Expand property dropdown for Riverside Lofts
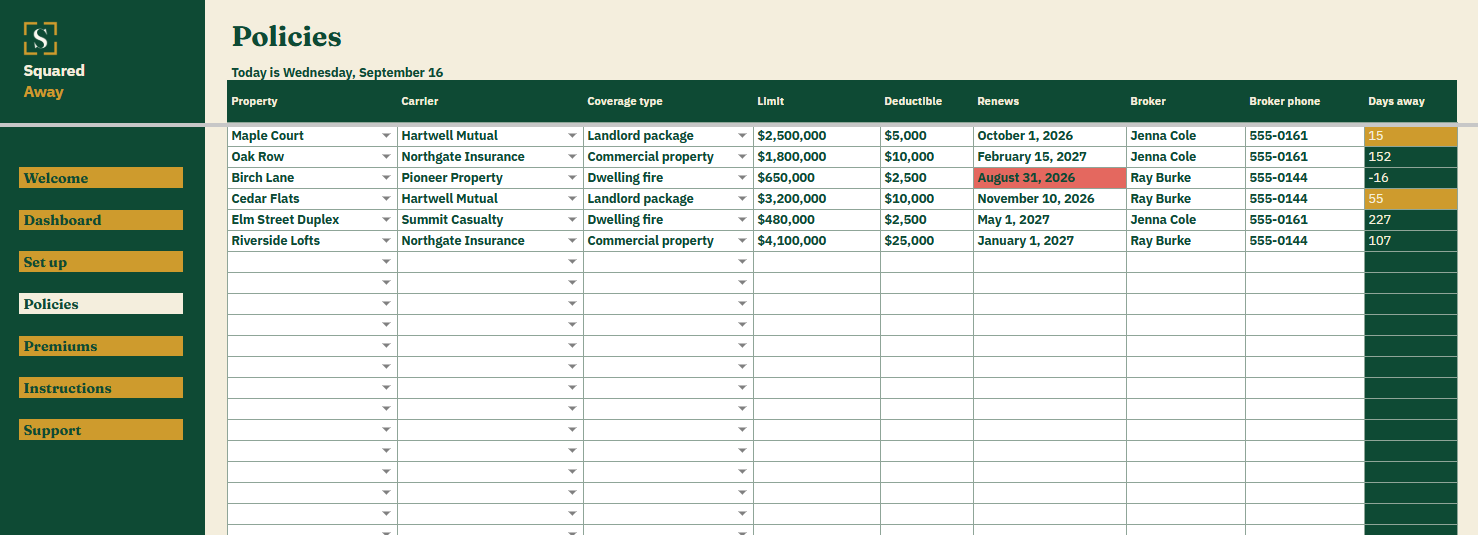 tap(386, 241)
